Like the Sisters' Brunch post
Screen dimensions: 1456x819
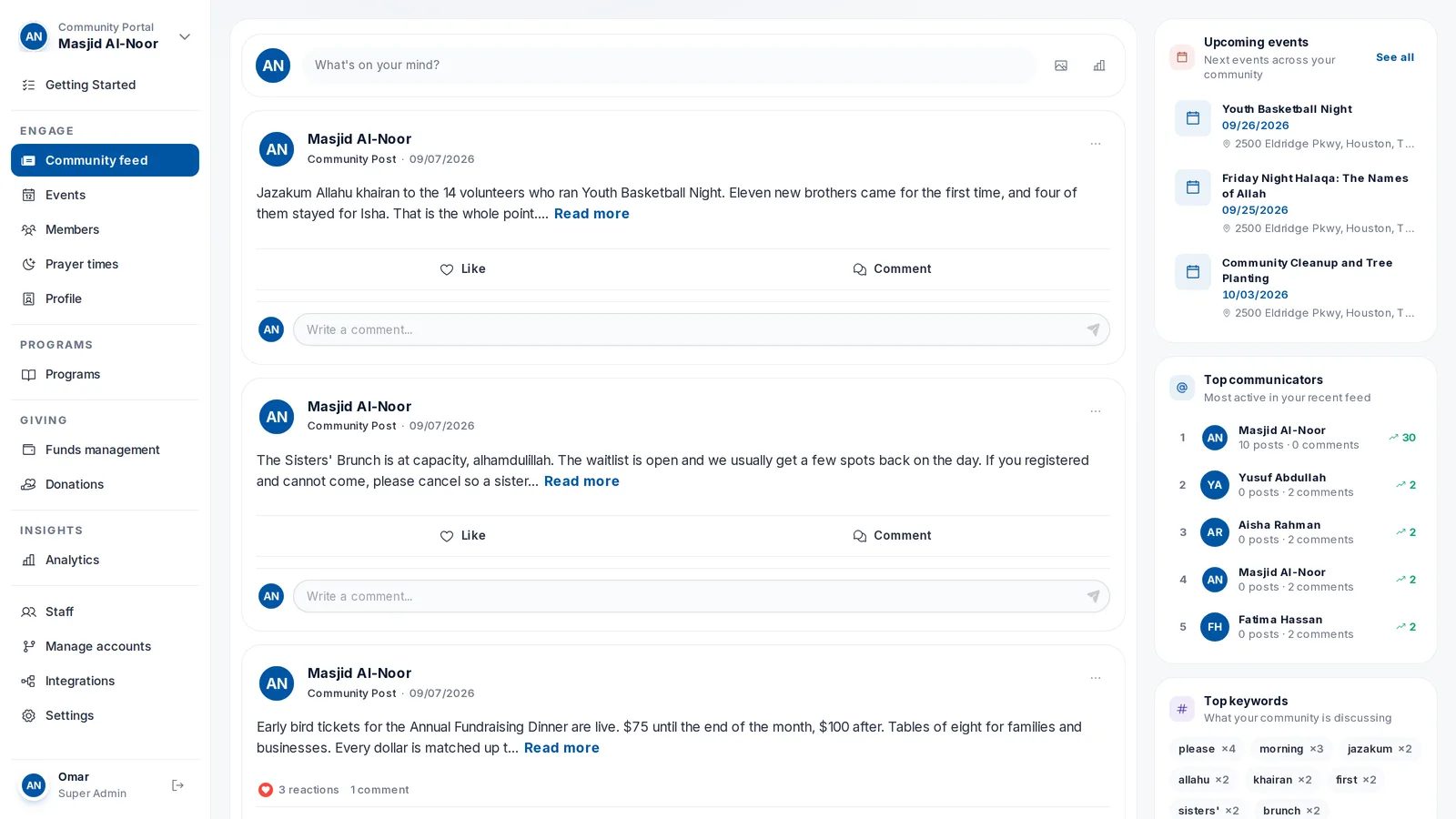coord(463,536)
